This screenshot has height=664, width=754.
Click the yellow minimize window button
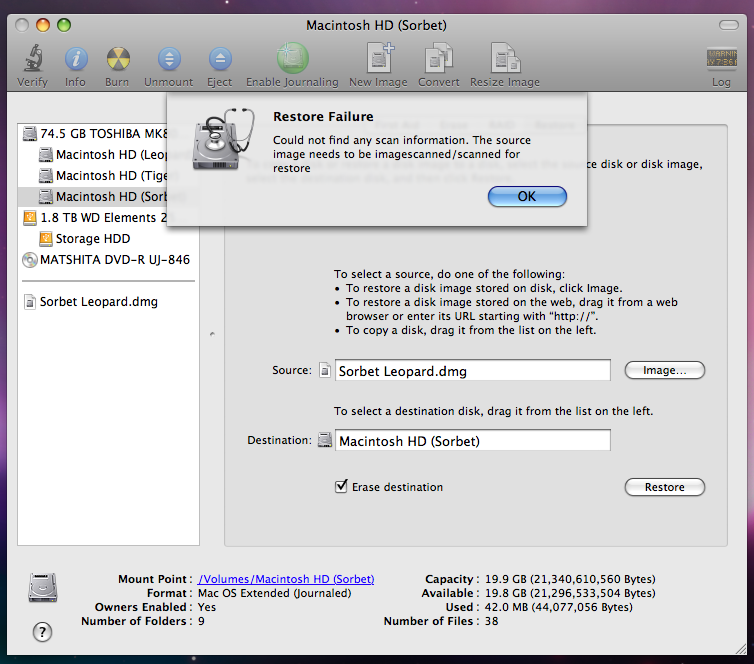43,25
